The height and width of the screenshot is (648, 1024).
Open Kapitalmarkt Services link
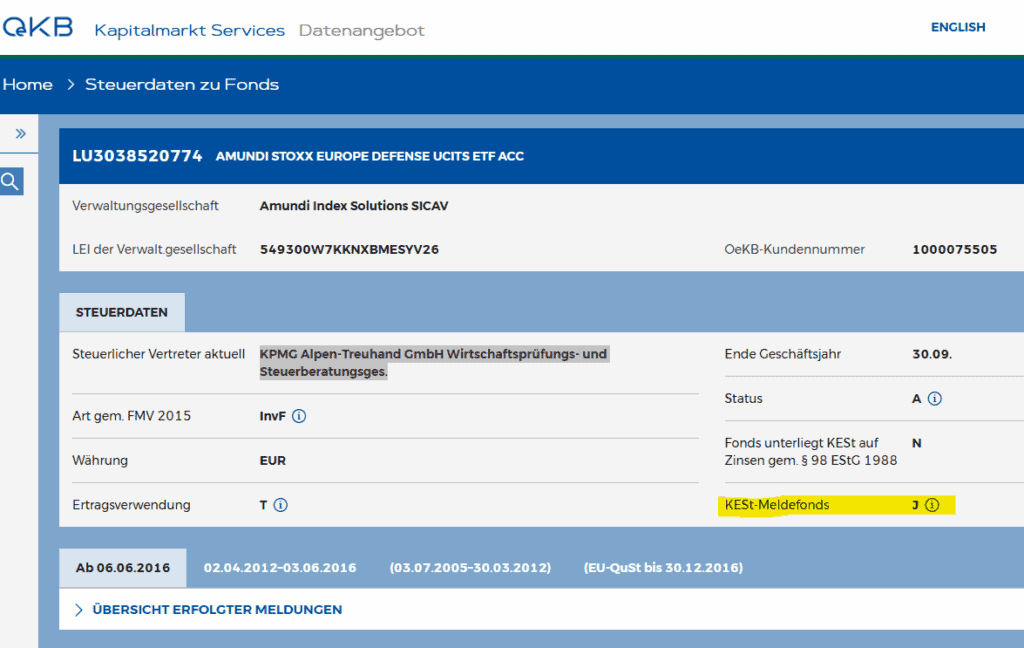(x=189, y=31)
